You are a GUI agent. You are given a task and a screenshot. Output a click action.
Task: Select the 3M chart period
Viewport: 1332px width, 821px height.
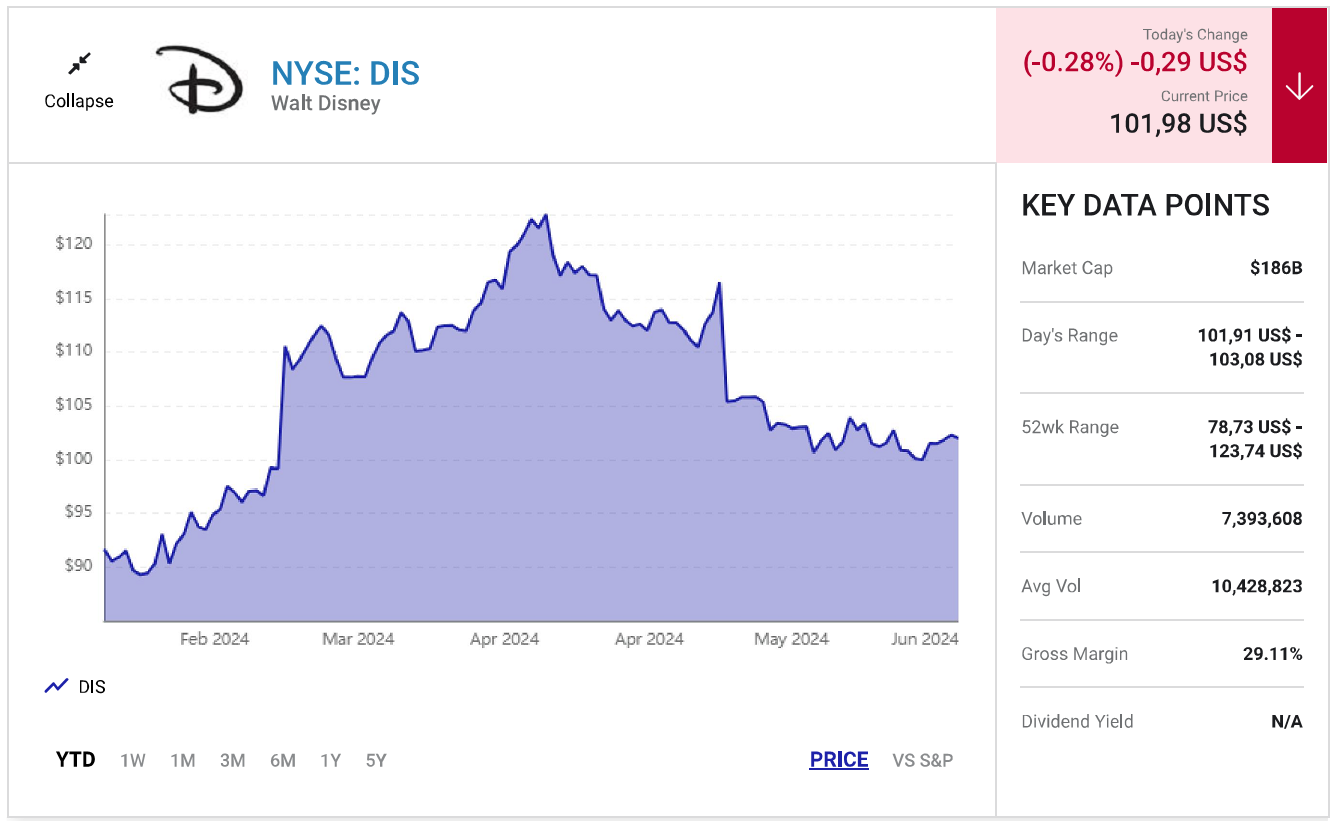[x=232, y=760]
